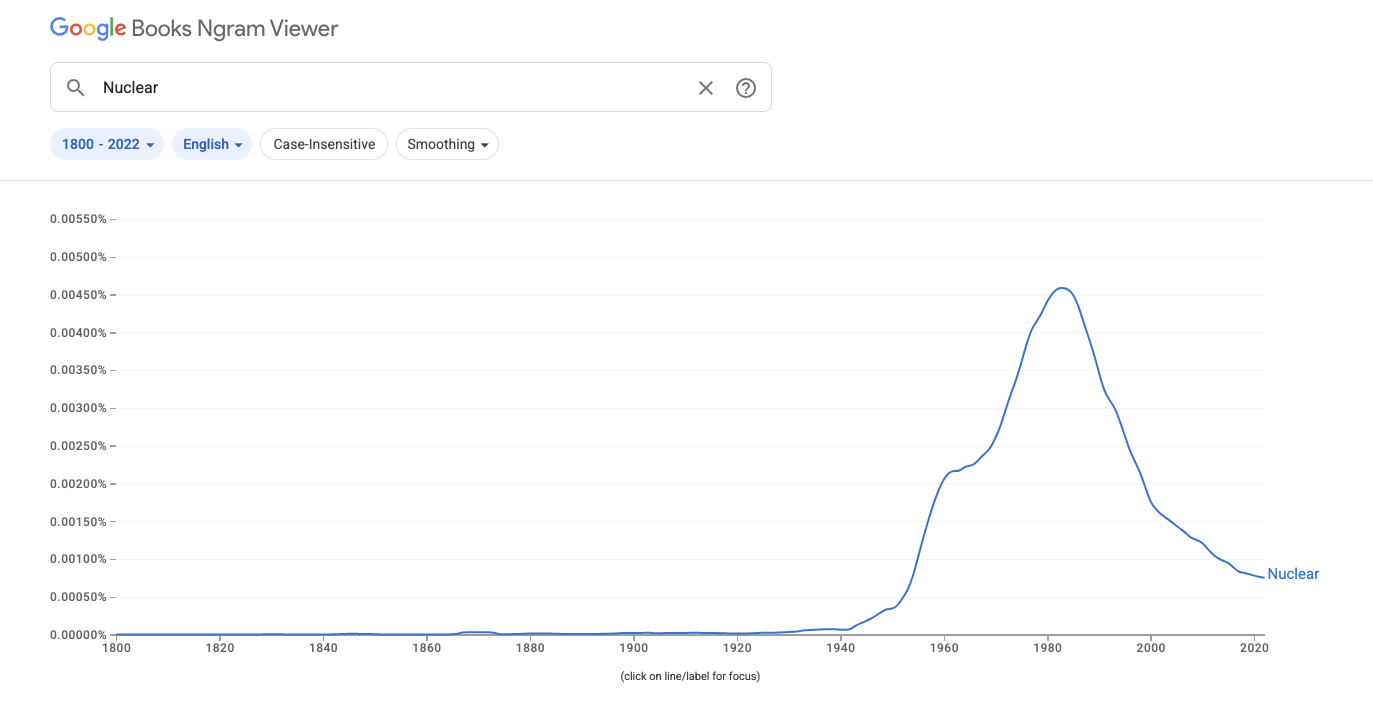Click the search magnifier icon
Image resolution: width=1373 pixels, height=718 pixels.
point(75,88)
